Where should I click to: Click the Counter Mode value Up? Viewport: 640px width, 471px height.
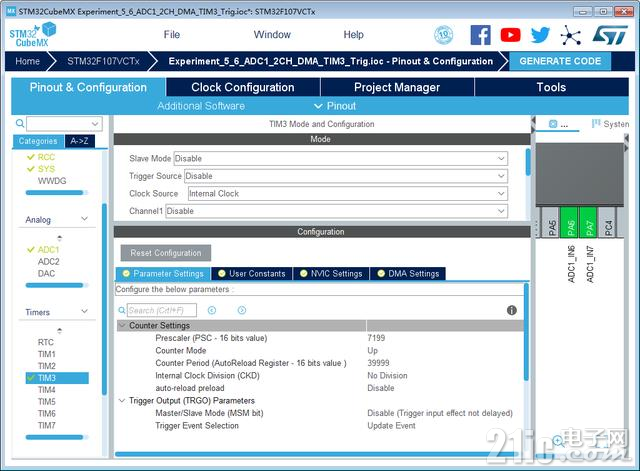click(x=373, y=351)
